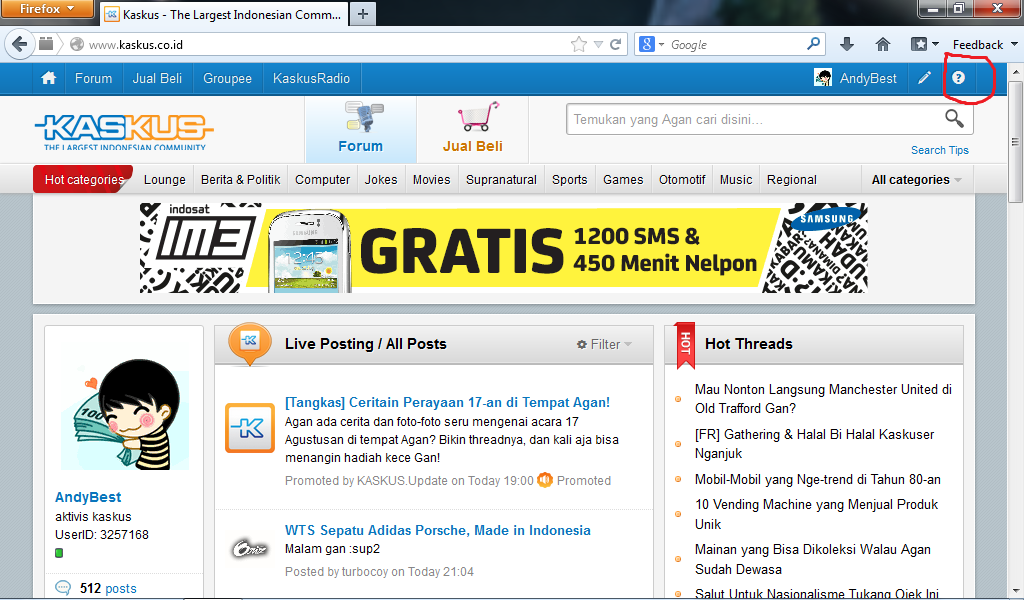This screenshot has height=600, width=1024.
Task: Switch to the Jual Beli cart tab
Action: click(473, 129)
